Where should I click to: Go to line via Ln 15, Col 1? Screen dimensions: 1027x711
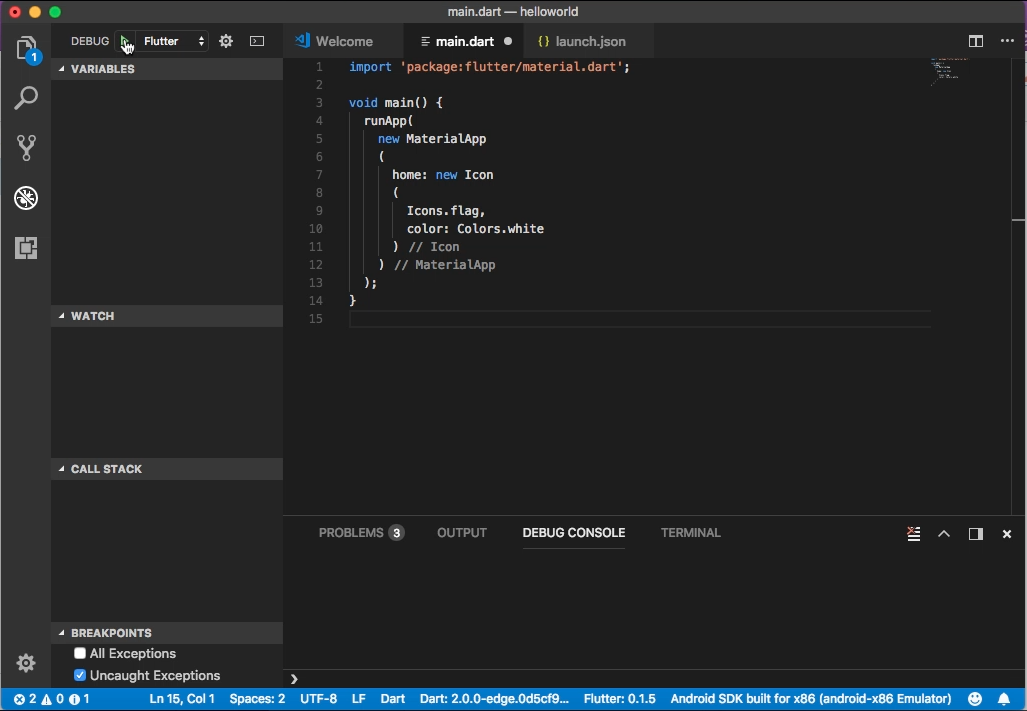182,699
